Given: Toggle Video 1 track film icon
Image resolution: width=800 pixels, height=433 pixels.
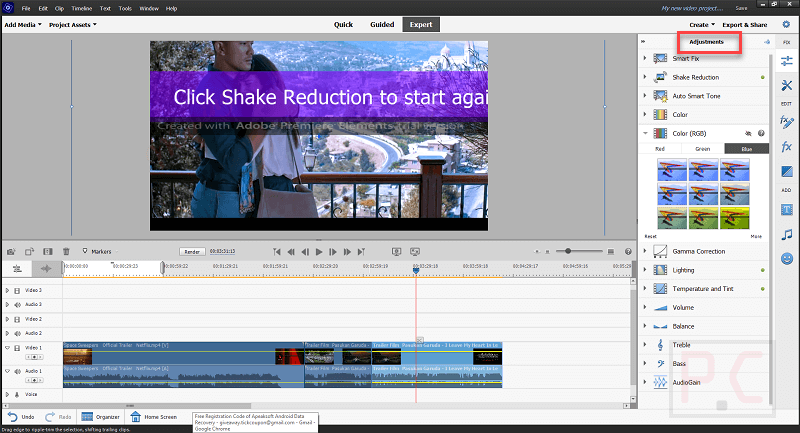Looking at the screenshot, I should tap(17, 348).
